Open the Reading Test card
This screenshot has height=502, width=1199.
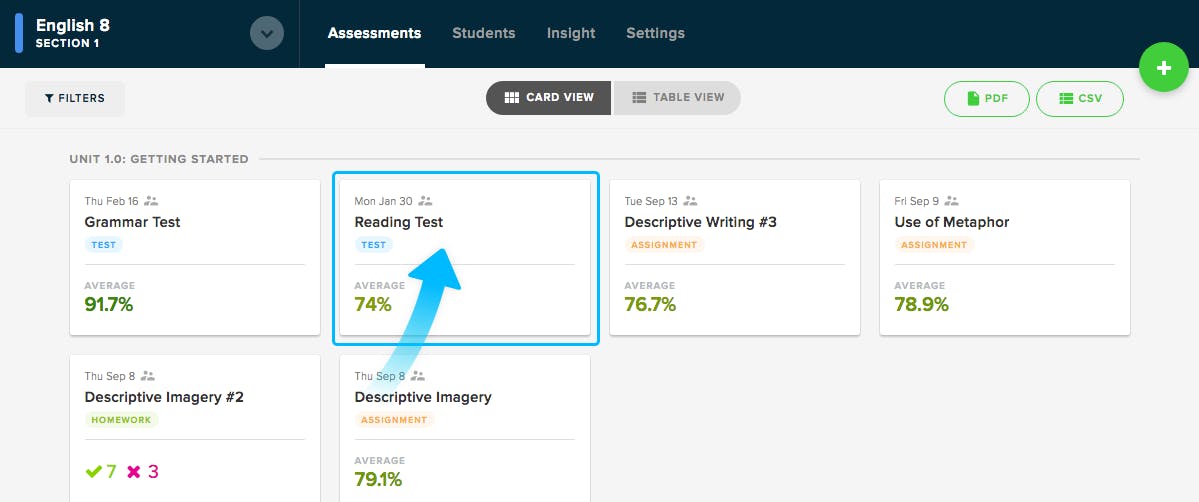coord(465,258)
